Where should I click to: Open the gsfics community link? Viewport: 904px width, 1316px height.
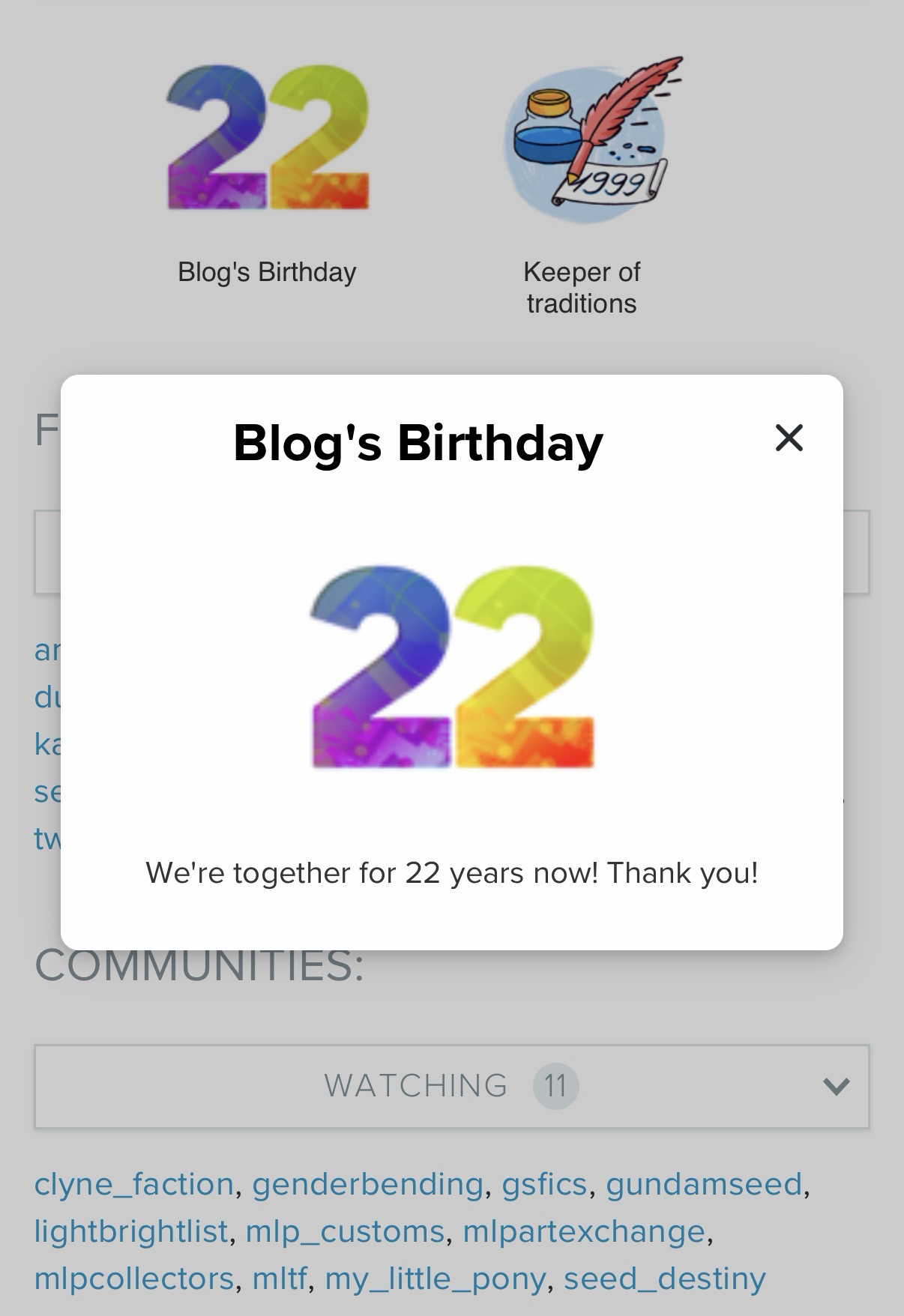click(544, 1184)
